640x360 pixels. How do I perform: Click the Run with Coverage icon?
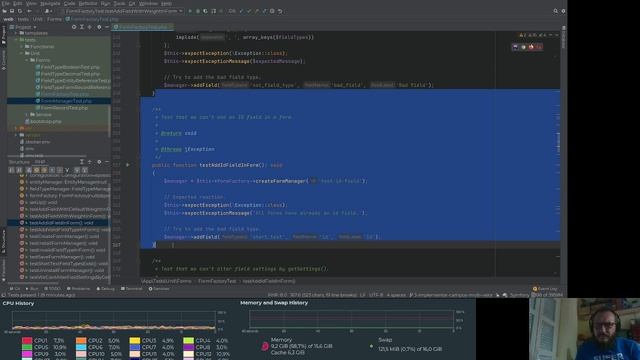(x=205, y=11)
